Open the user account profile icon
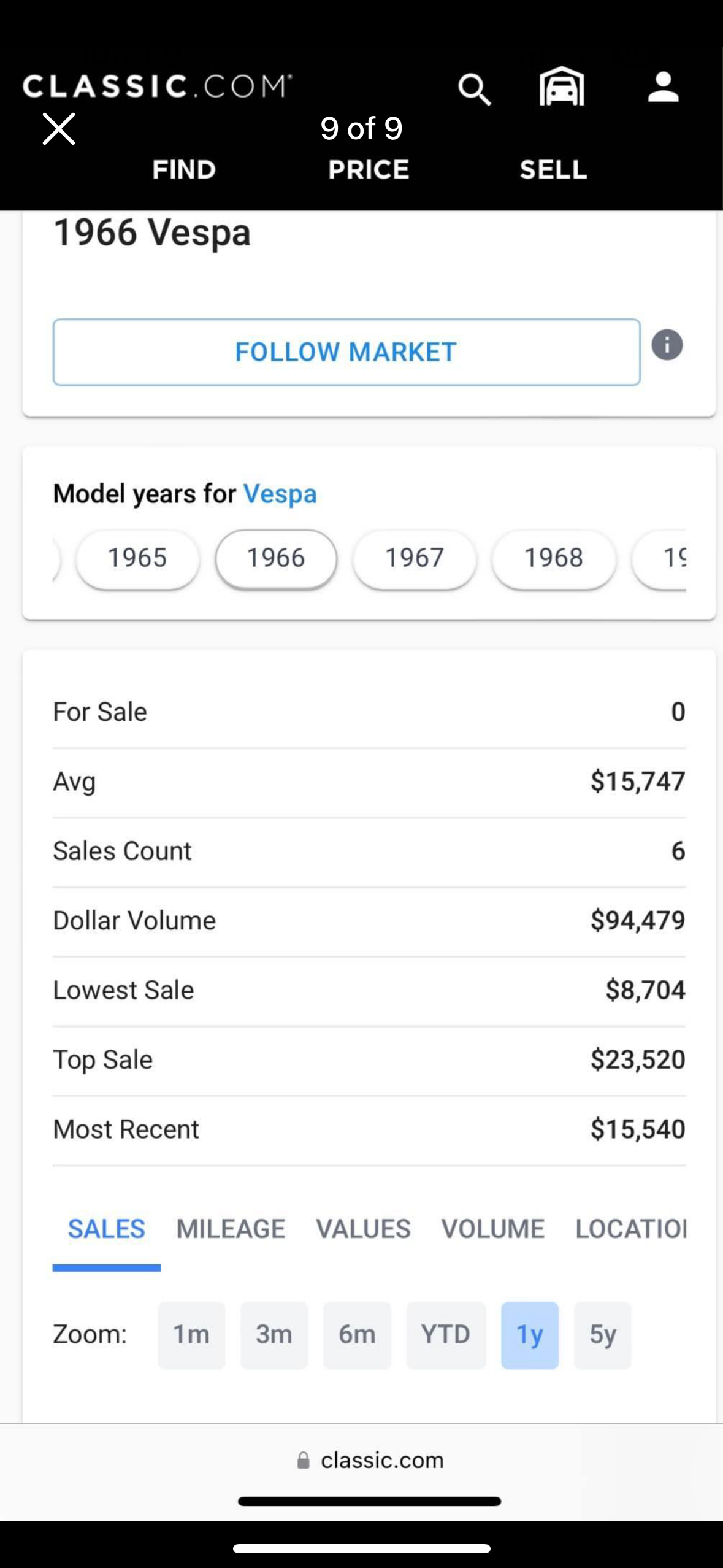Screen dimensions: 723x1568 (x=663, y=86)
